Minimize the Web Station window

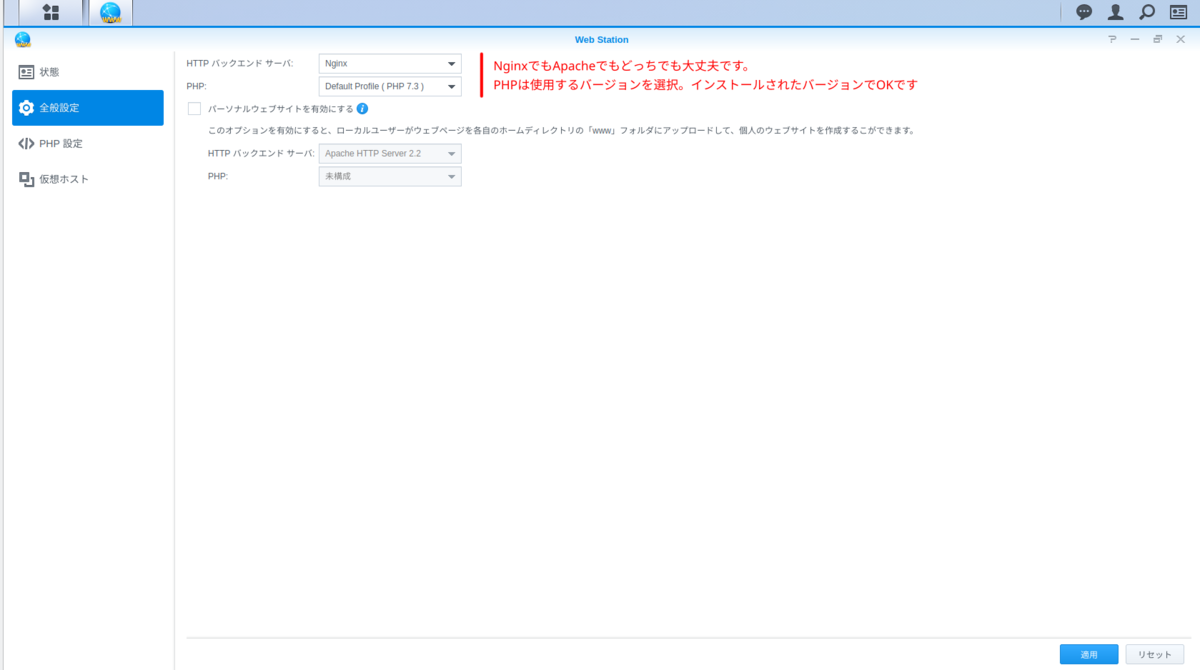(1135, 39)
